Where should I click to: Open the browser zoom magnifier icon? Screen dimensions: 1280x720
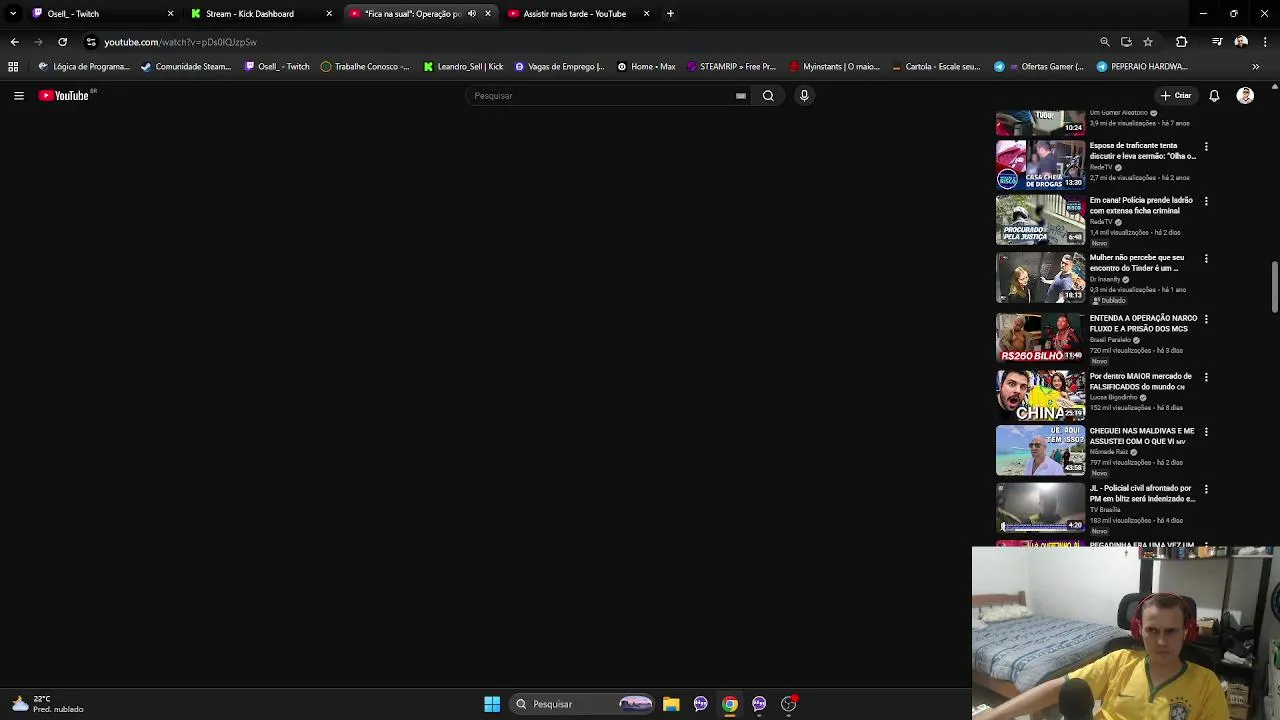tap(1105, 42)
